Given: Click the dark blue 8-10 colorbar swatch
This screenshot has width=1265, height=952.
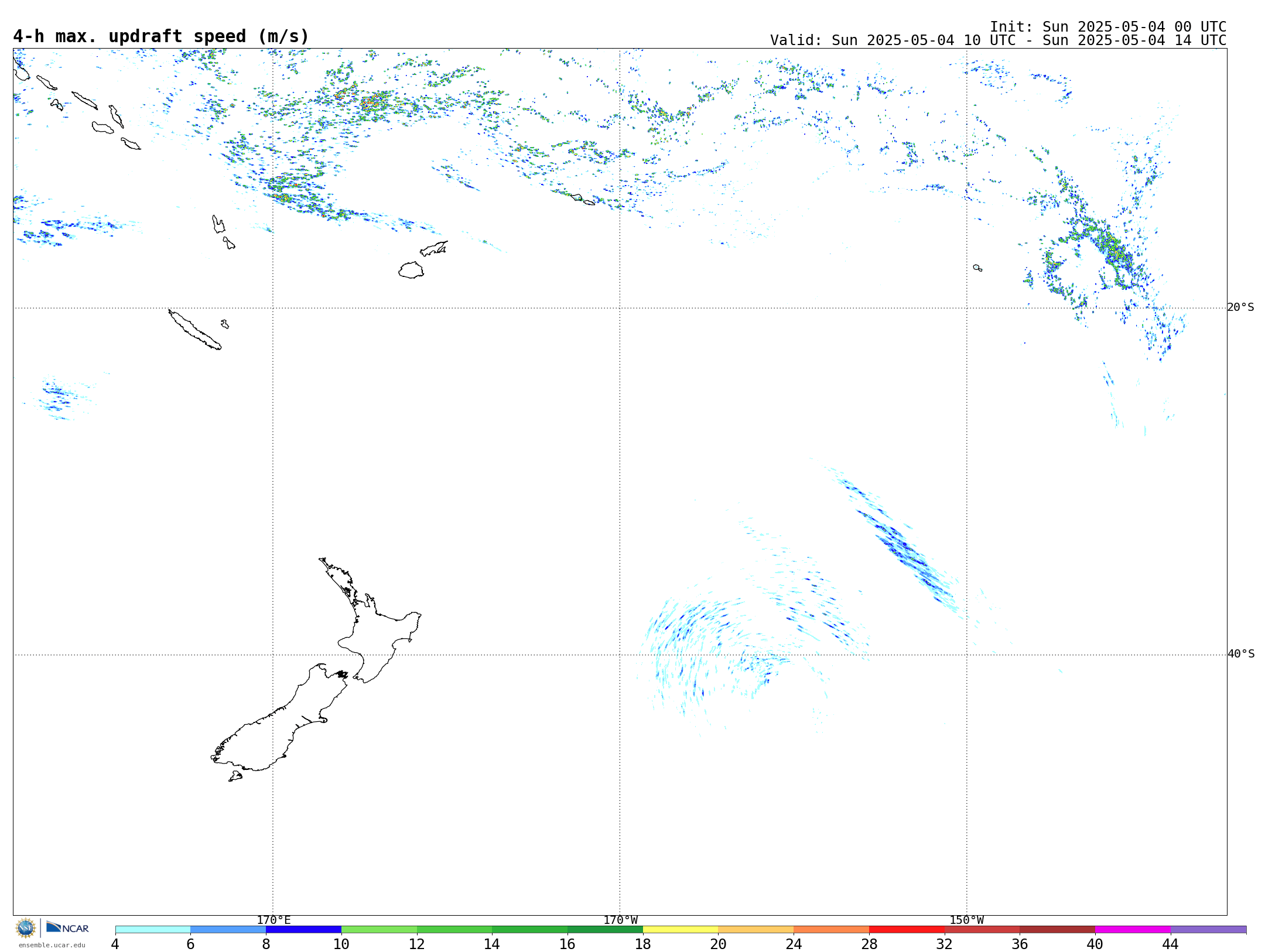Looking at the screenshot, I should (x=303, y=930).
